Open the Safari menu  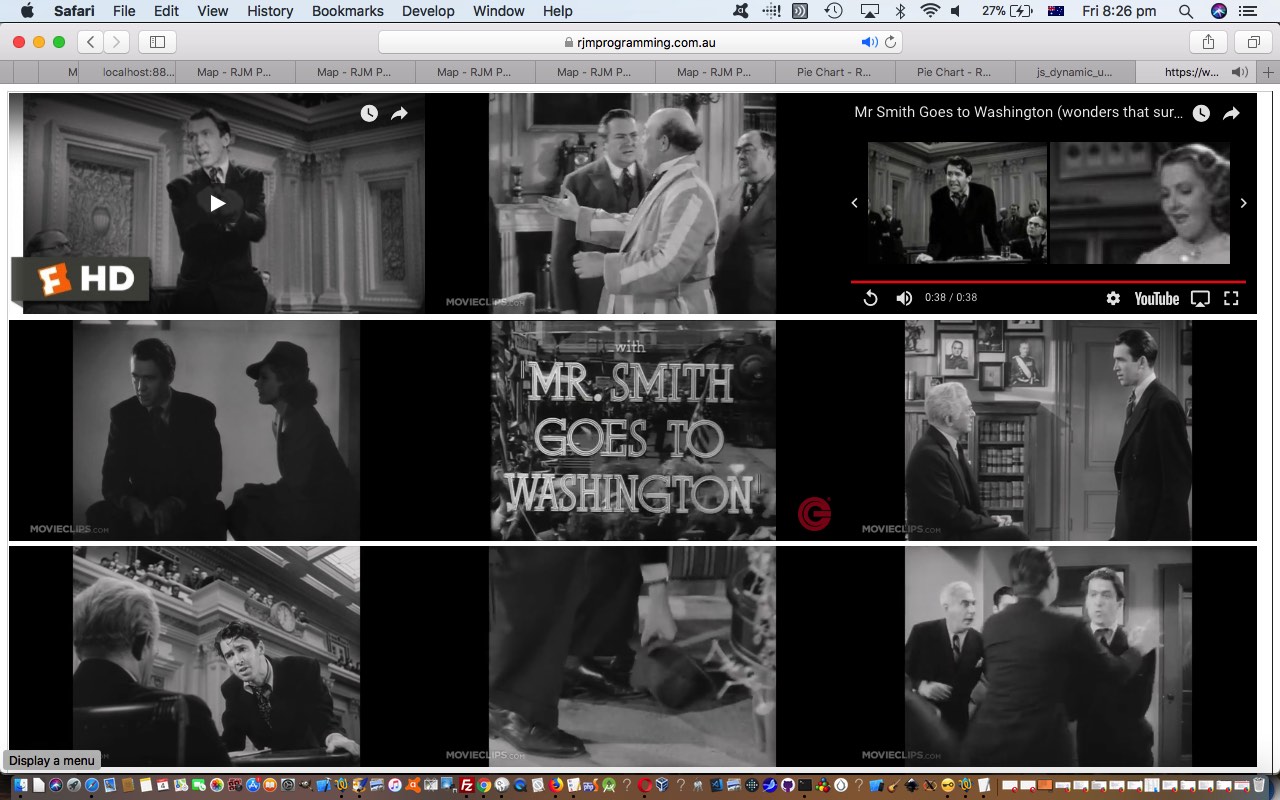coord(75,11)
